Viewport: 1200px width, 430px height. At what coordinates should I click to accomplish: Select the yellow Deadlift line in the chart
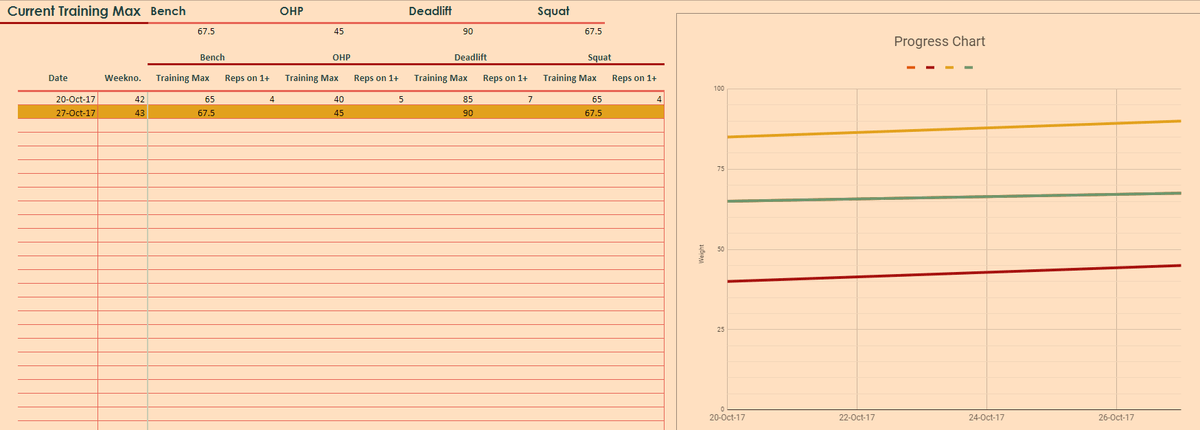point(953,129)
